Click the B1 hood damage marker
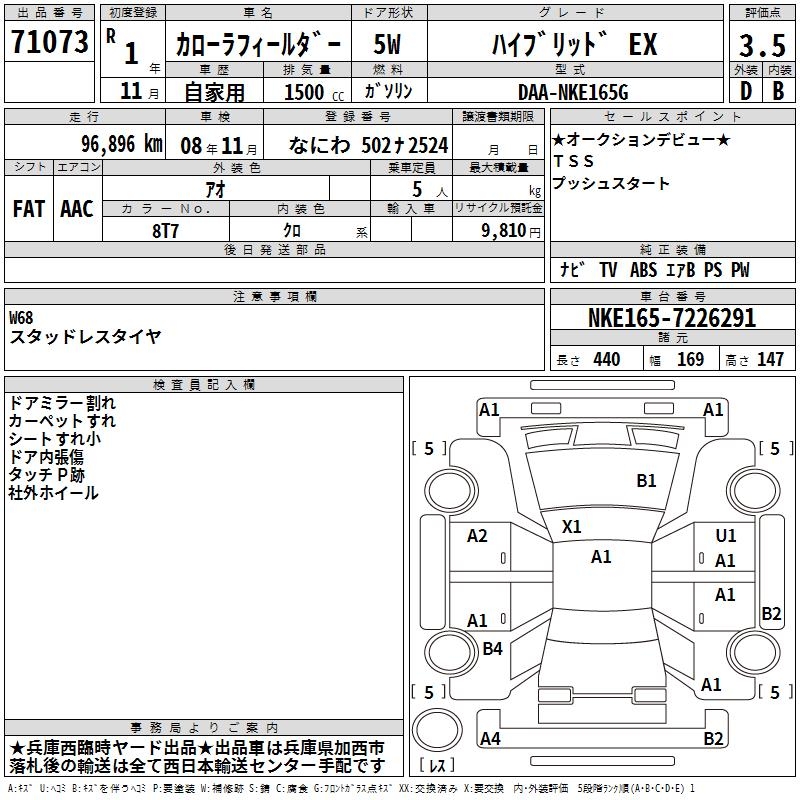This screenshot has width=800, height=800. [x=646, y=481]
